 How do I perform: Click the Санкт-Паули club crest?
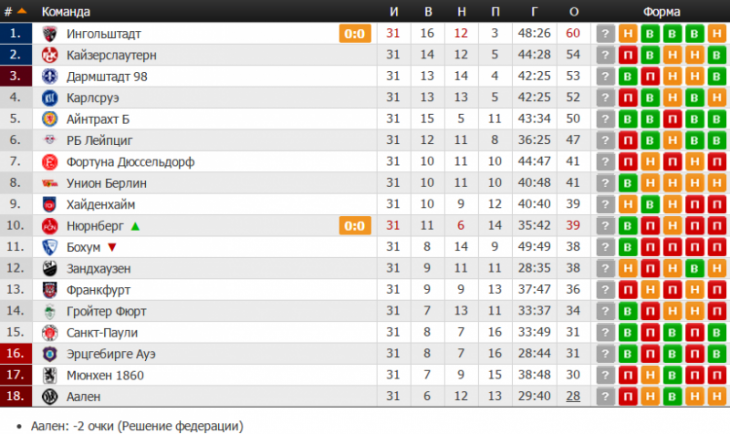[x=49, y=332]
